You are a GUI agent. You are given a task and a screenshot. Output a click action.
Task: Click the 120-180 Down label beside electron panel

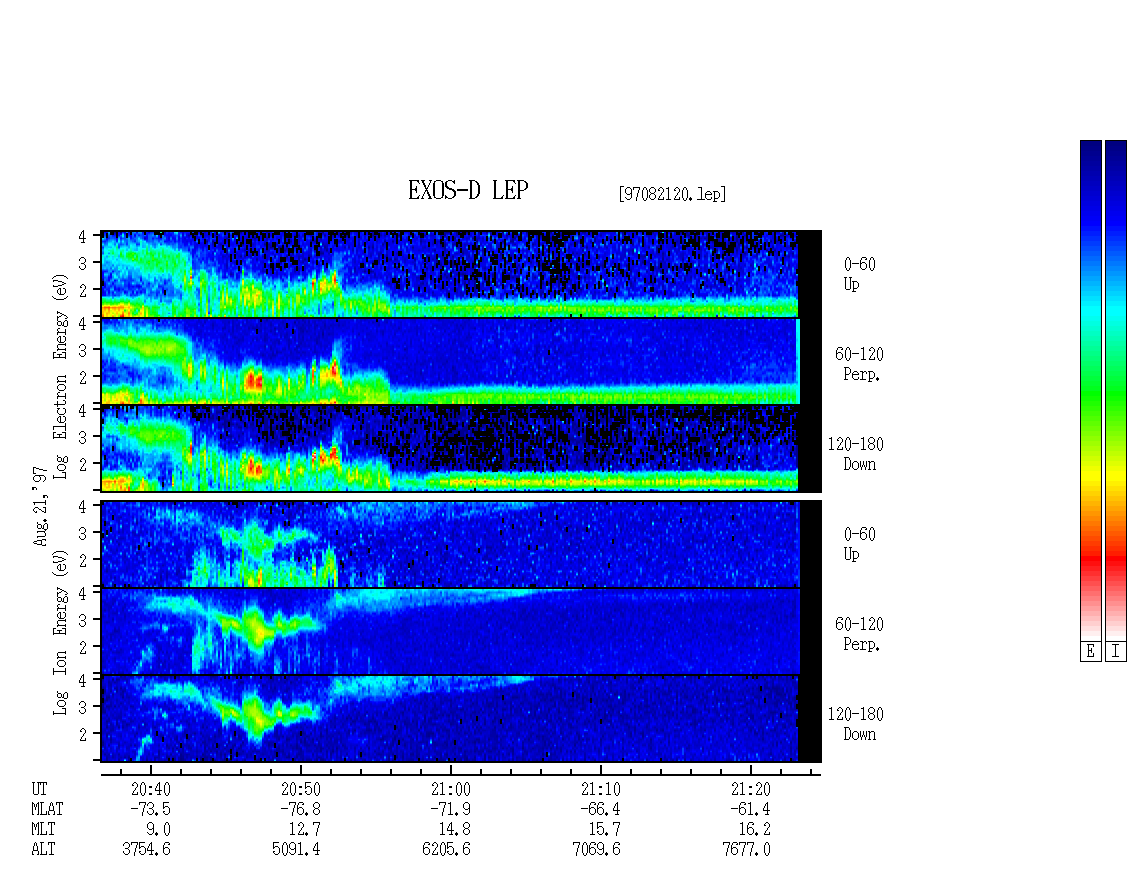(855, 454)
